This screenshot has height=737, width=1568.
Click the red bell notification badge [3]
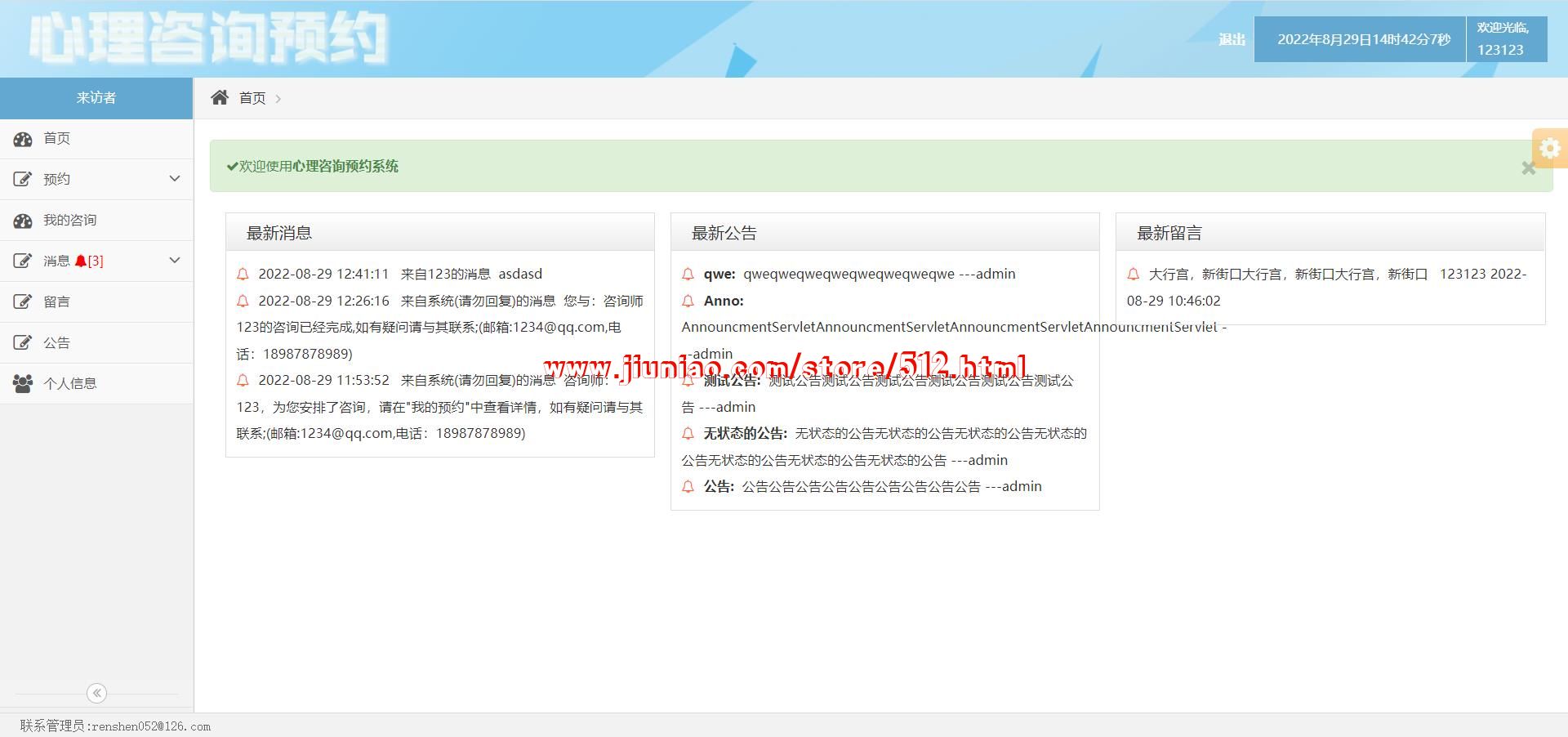click(x=89, y=261)
